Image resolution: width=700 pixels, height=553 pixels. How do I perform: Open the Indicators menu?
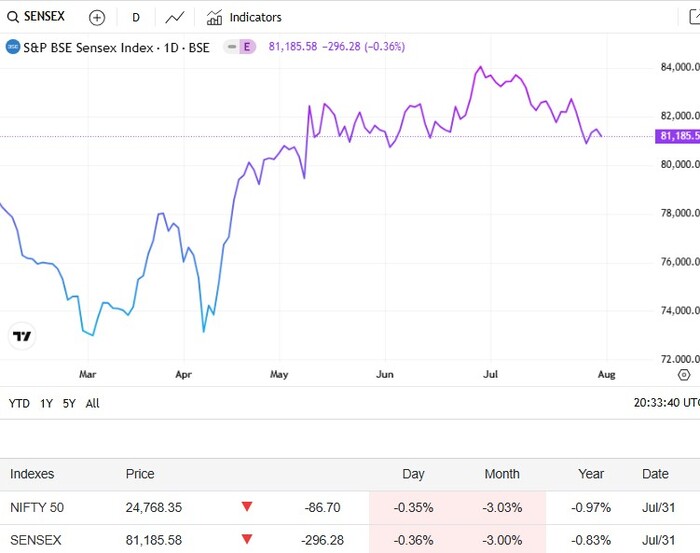(x=244, y=17)
